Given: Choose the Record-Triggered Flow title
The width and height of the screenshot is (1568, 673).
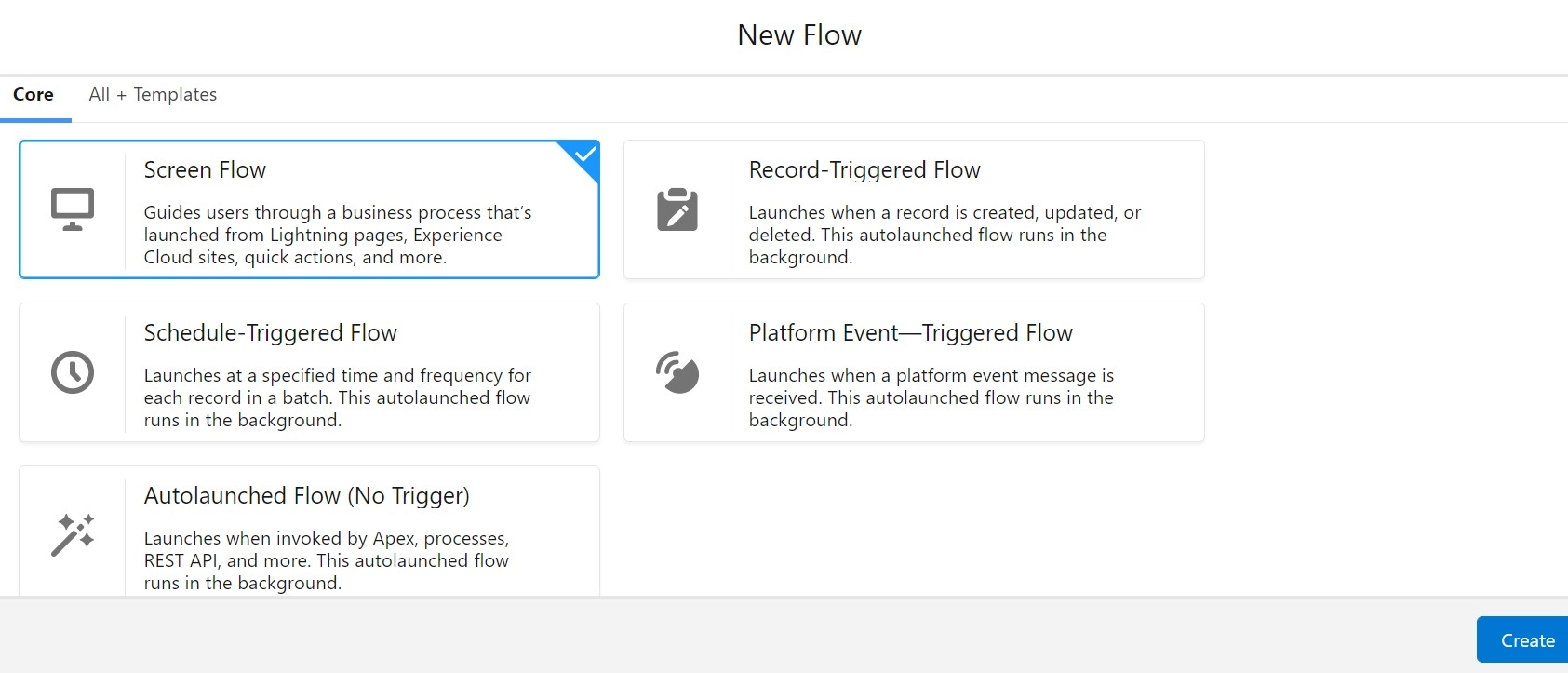Looking at the screenshot, I should coord(864,170).
